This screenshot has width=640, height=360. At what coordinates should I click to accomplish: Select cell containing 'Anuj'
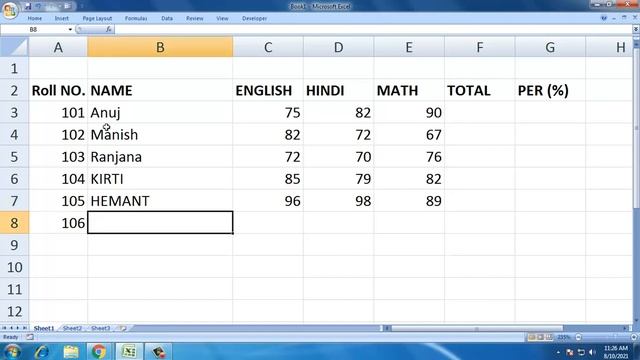pyautogui.click(x=160, y=112)
